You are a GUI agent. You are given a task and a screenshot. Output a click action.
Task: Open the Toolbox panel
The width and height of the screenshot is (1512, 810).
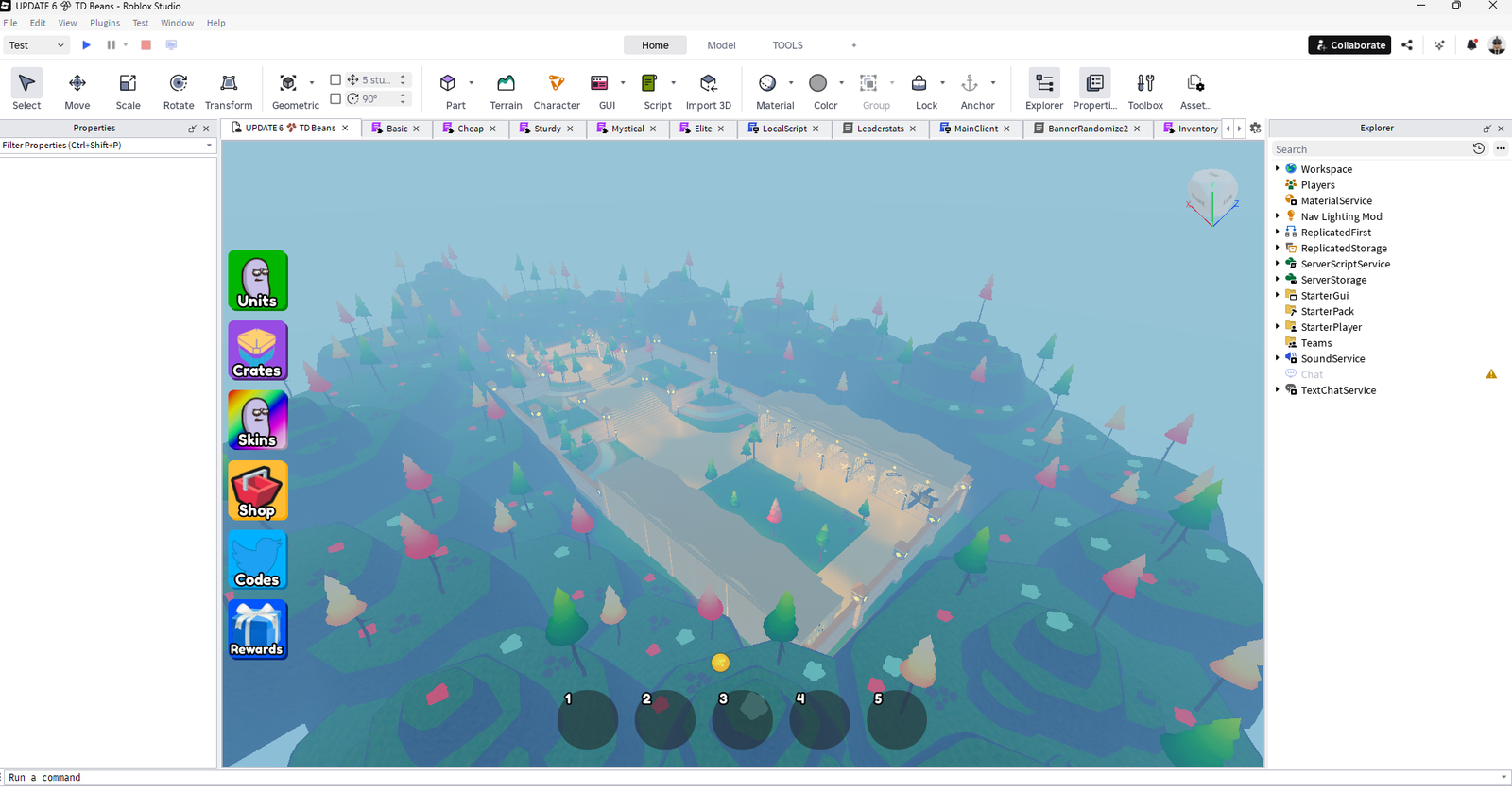click(1145, 91)
